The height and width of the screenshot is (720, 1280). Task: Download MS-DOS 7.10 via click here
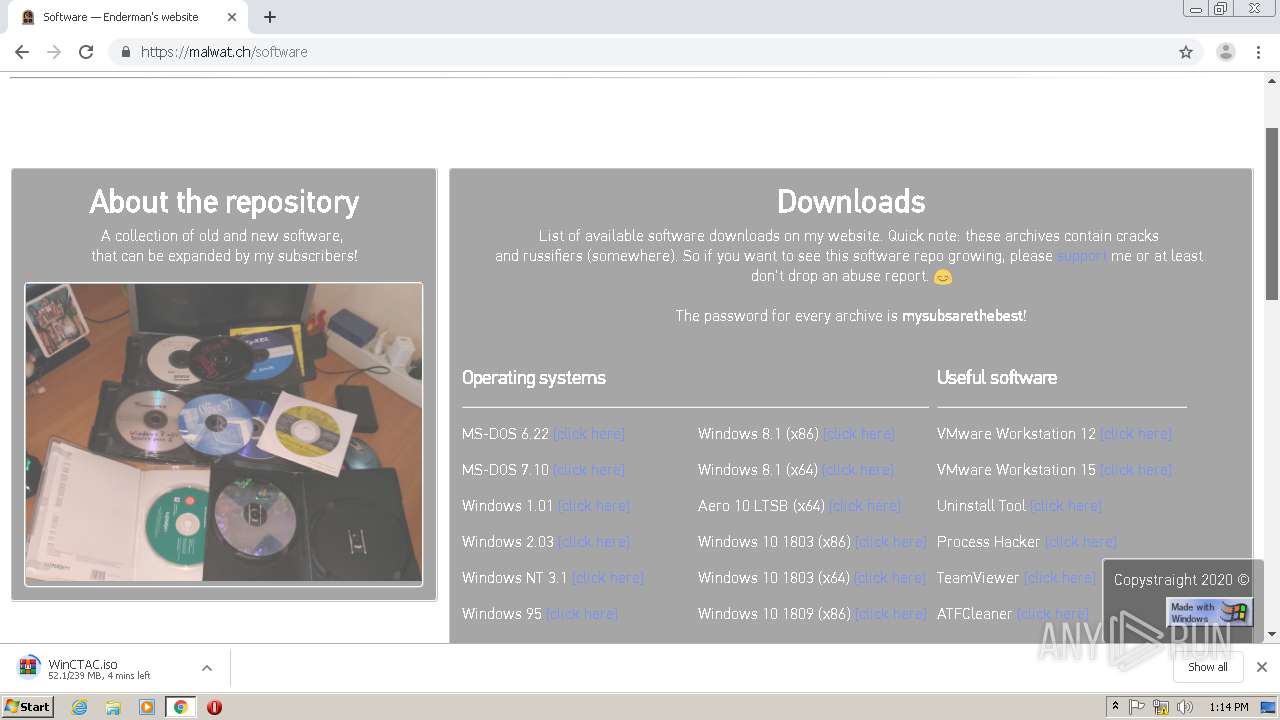coord(589,470)
